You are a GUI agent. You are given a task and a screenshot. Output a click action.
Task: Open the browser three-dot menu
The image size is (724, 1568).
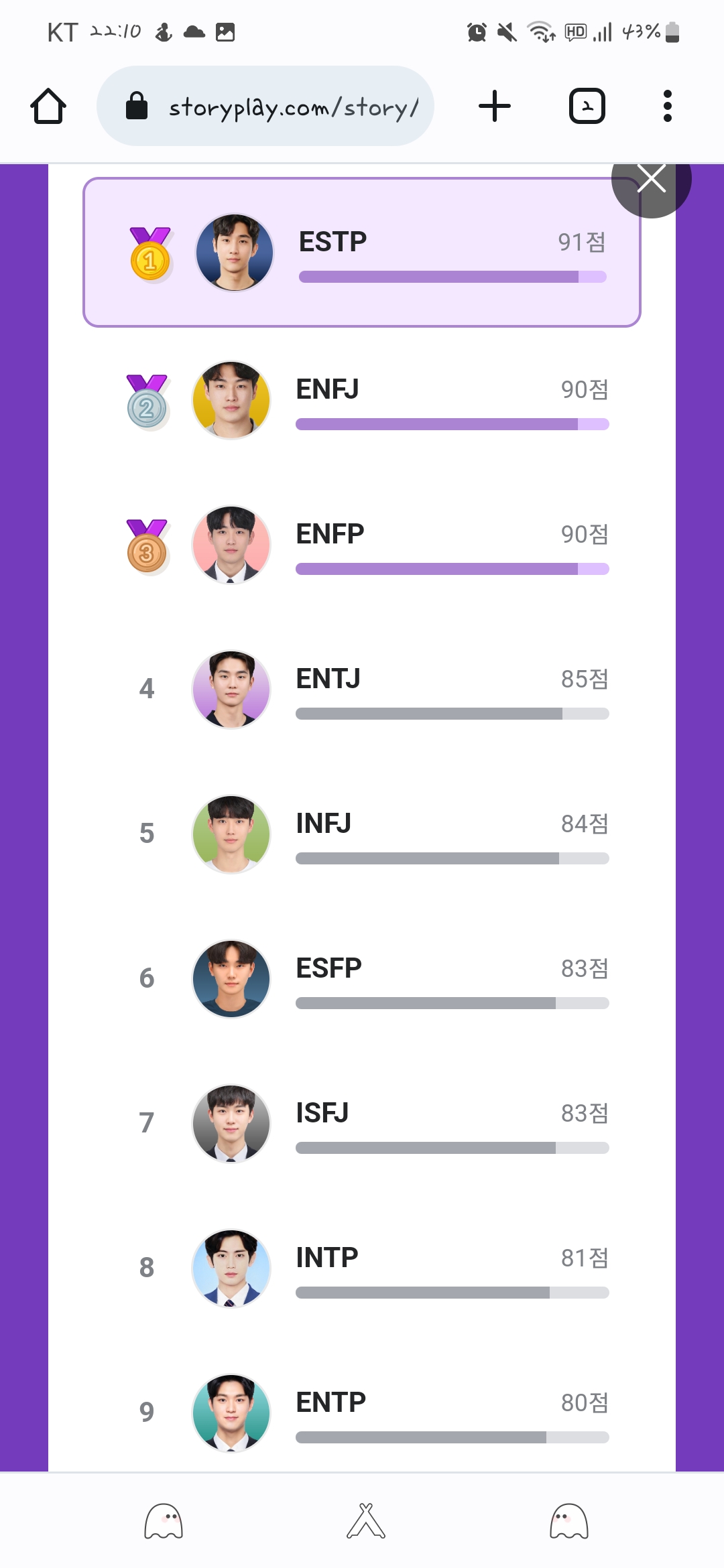pyautogui.click(x=667, y=106)
